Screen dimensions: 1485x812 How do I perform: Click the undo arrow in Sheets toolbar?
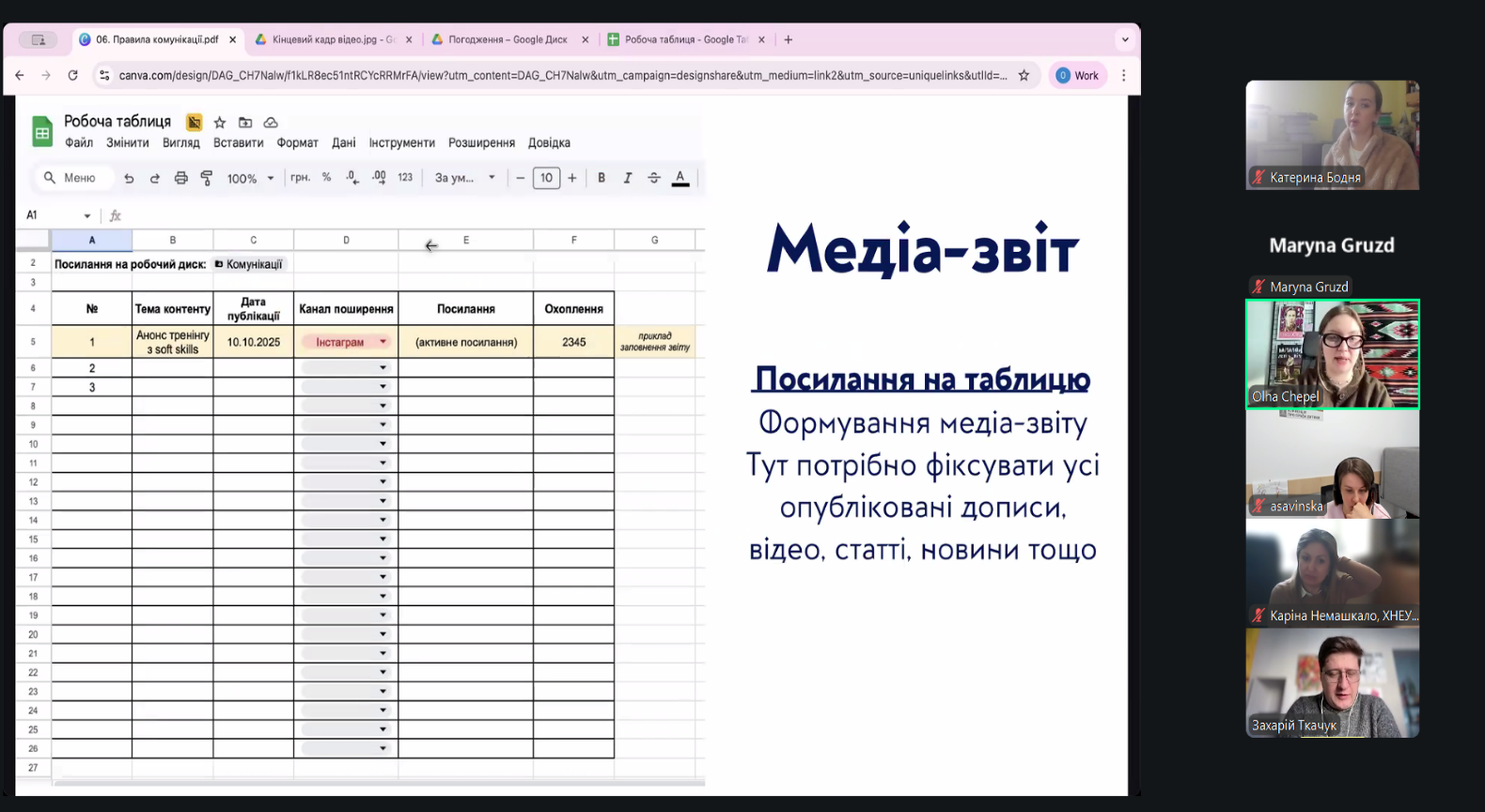(129, 179)
